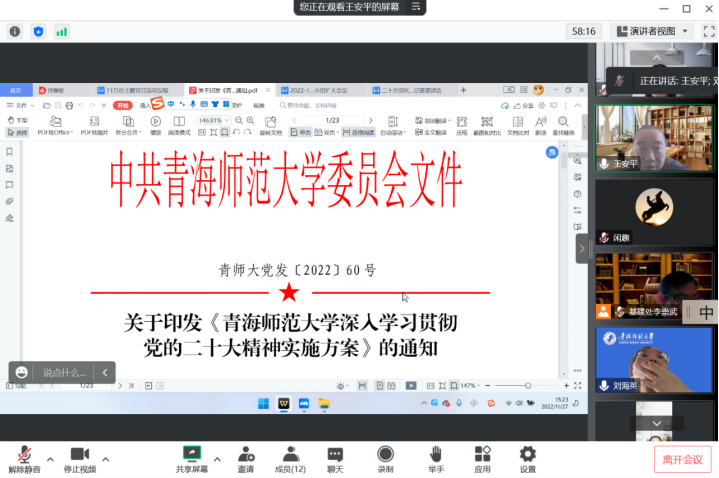Open the 聊天 chat panel
This screenshot has width=719, height=478.
[x=335, y=460]
